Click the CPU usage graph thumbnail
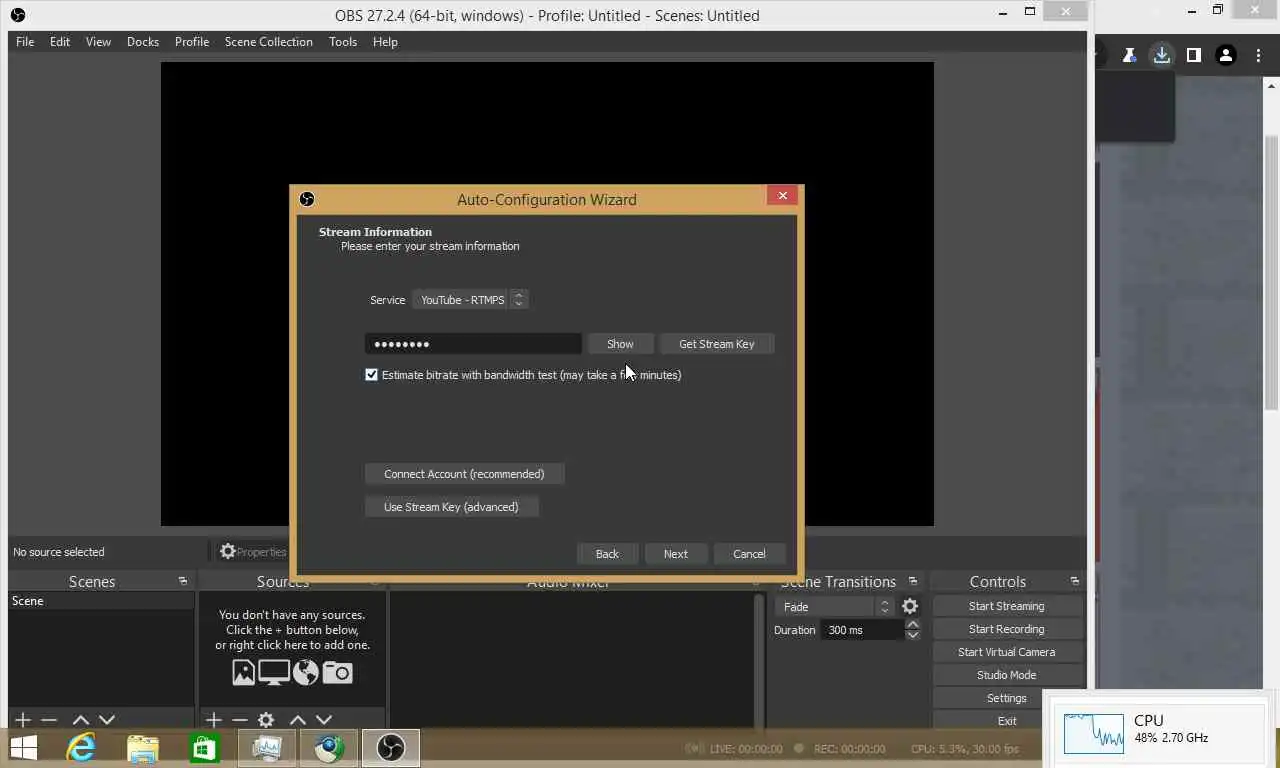1280x768 pixels. (x=1094, y=733)
